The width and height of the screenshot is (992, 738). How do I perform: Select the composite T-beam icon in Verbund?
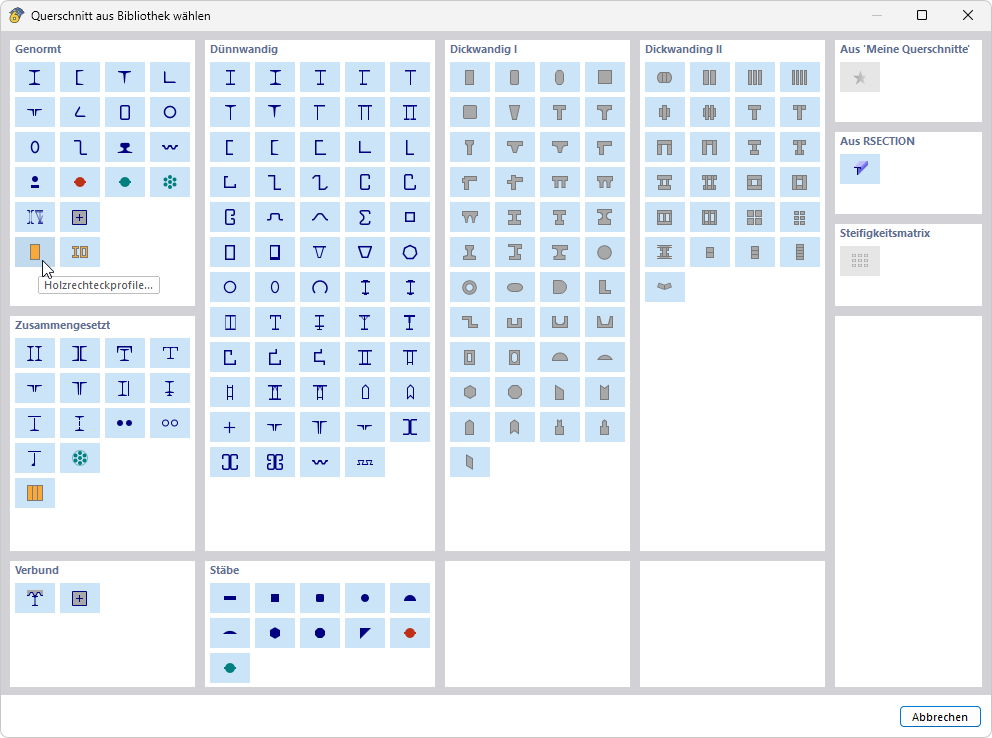tap(35, 598)
